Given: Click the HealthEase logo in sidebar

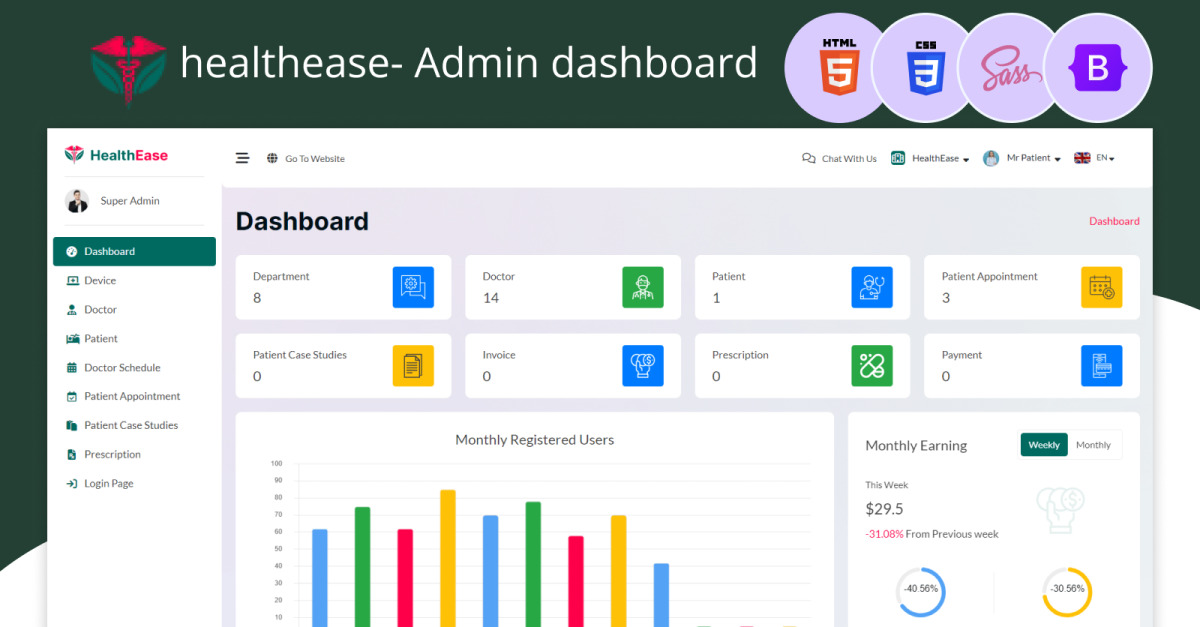Looking at the screenshot, I should coord(116,155).
